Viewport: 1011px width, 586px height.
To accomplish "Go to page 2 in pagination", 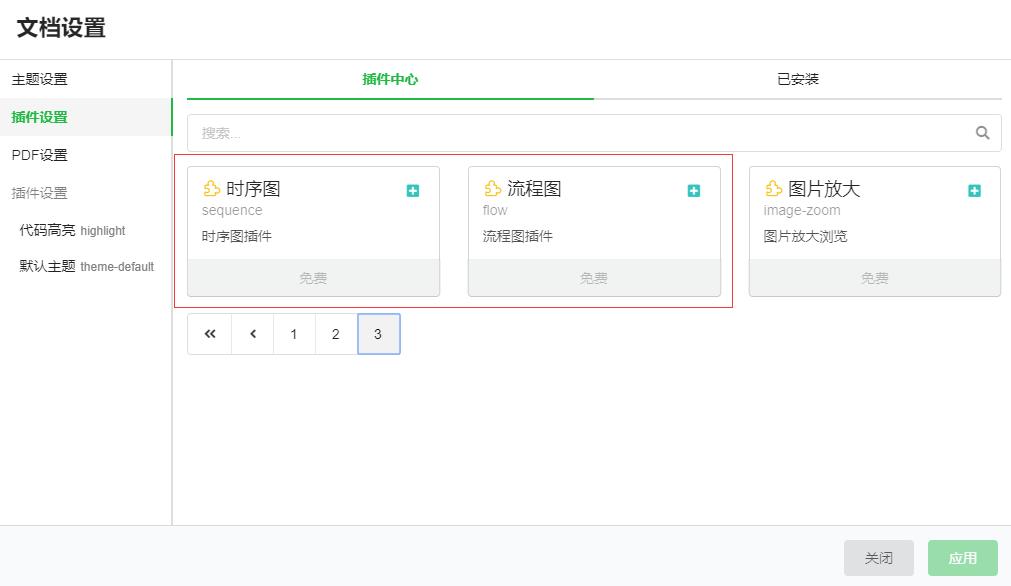I will coord(335,334).
